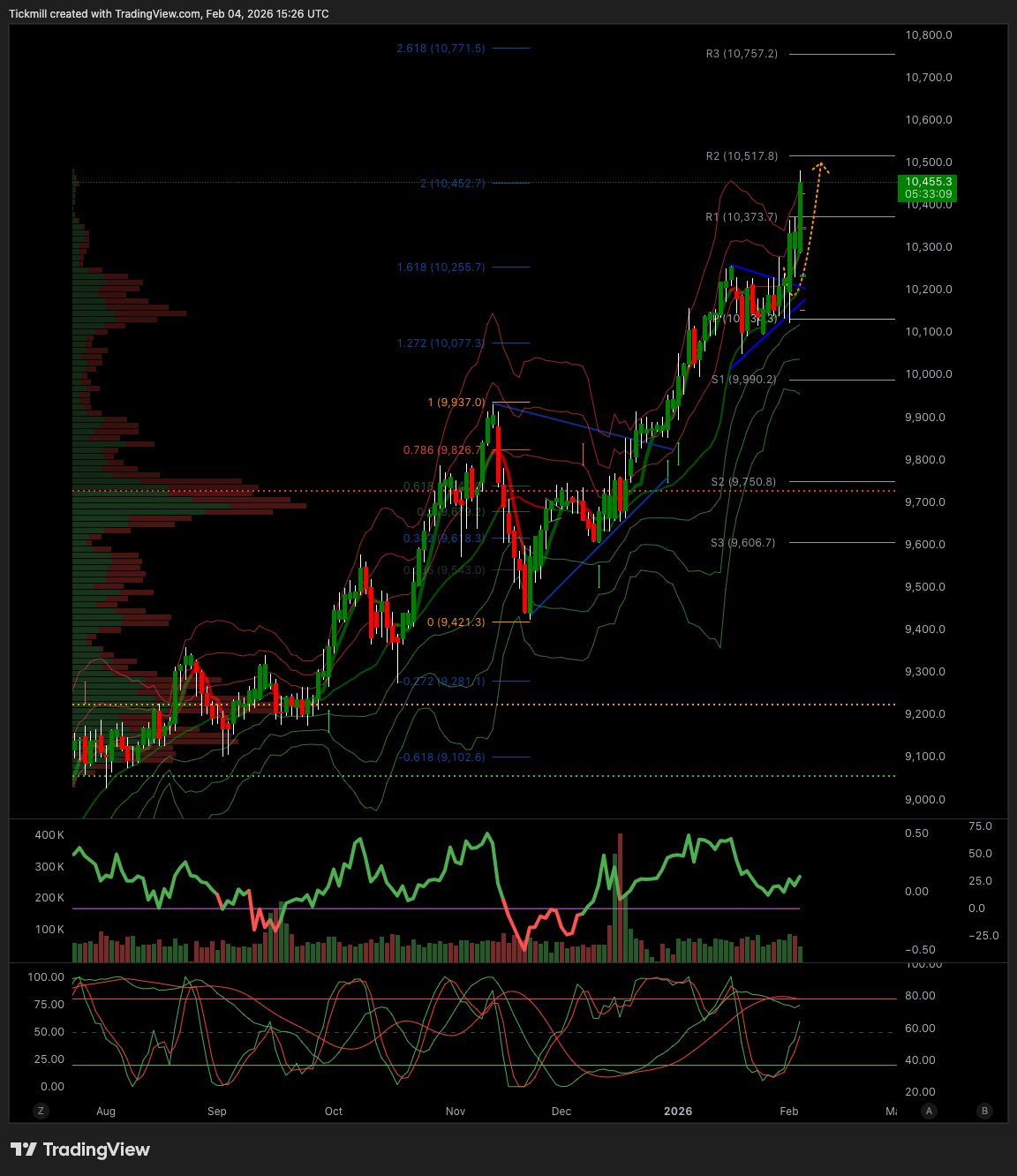The height and width of the screenshot is (1176, 1017).
Task: Click the TradingView glyph logo at bottom left
Action: pyautogui.click(x=26, y=1150)
